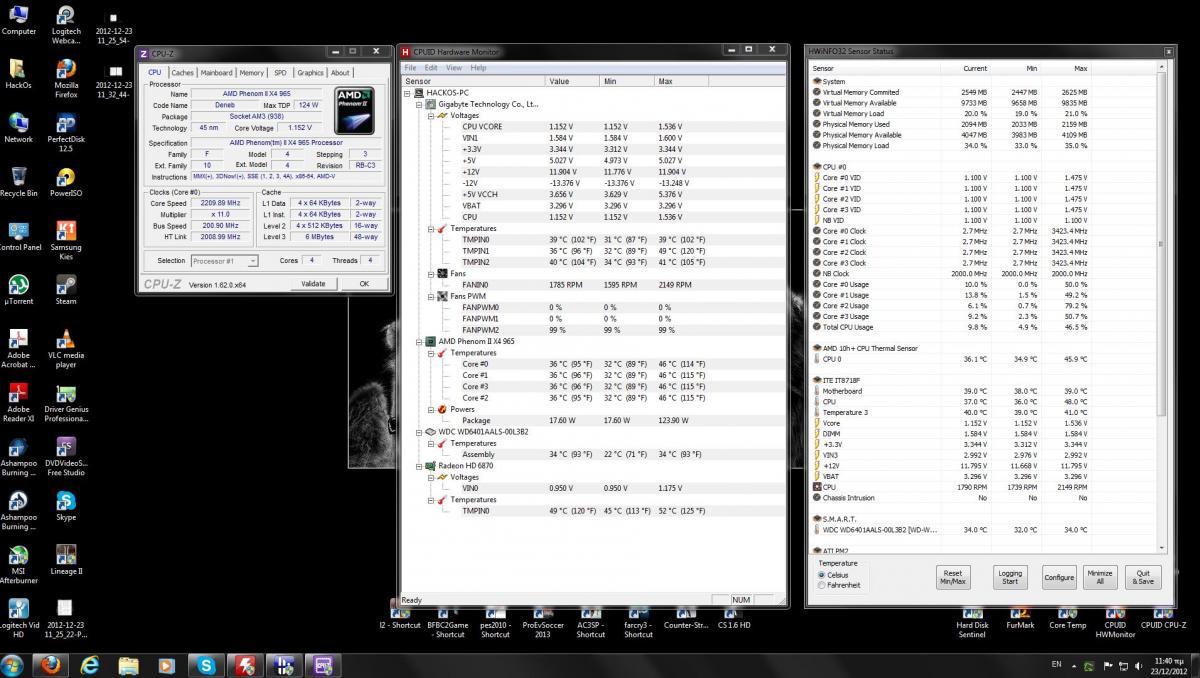Image resolution: width=1200 pixels, height=678 pixels.
Task: Open Windows Explorer from the taskbar
Action: tap(129, 664)
